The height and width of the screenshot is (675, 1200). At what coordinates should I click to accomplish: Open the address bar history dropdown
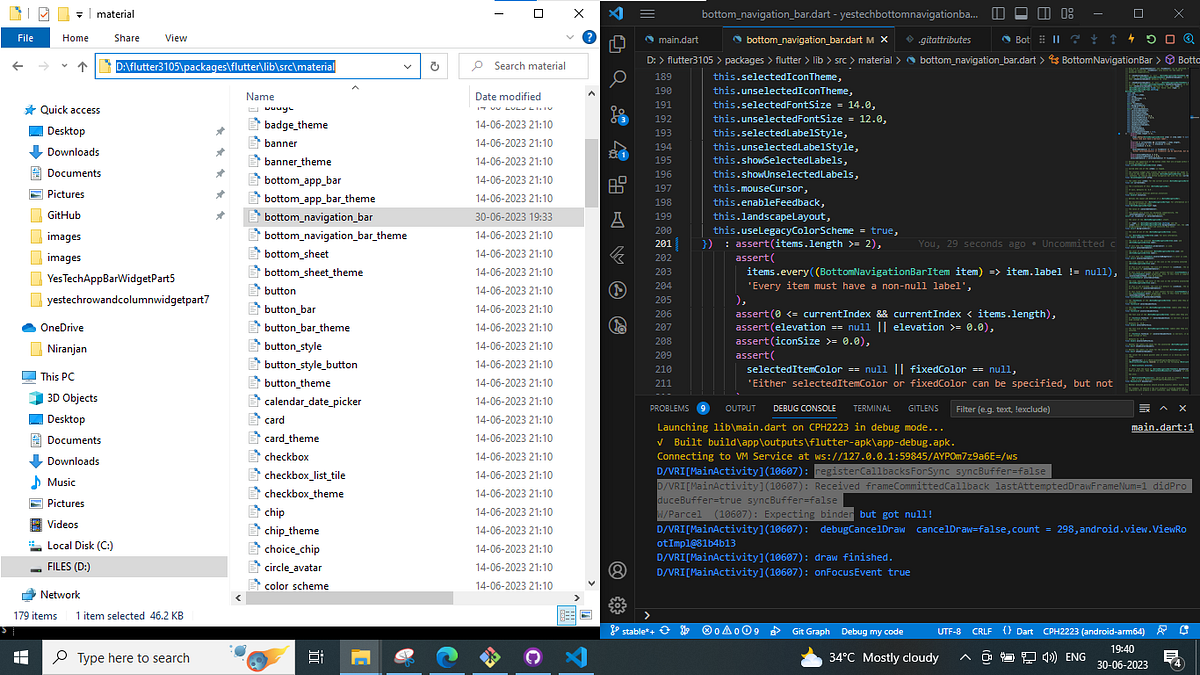tap(407, 66)
